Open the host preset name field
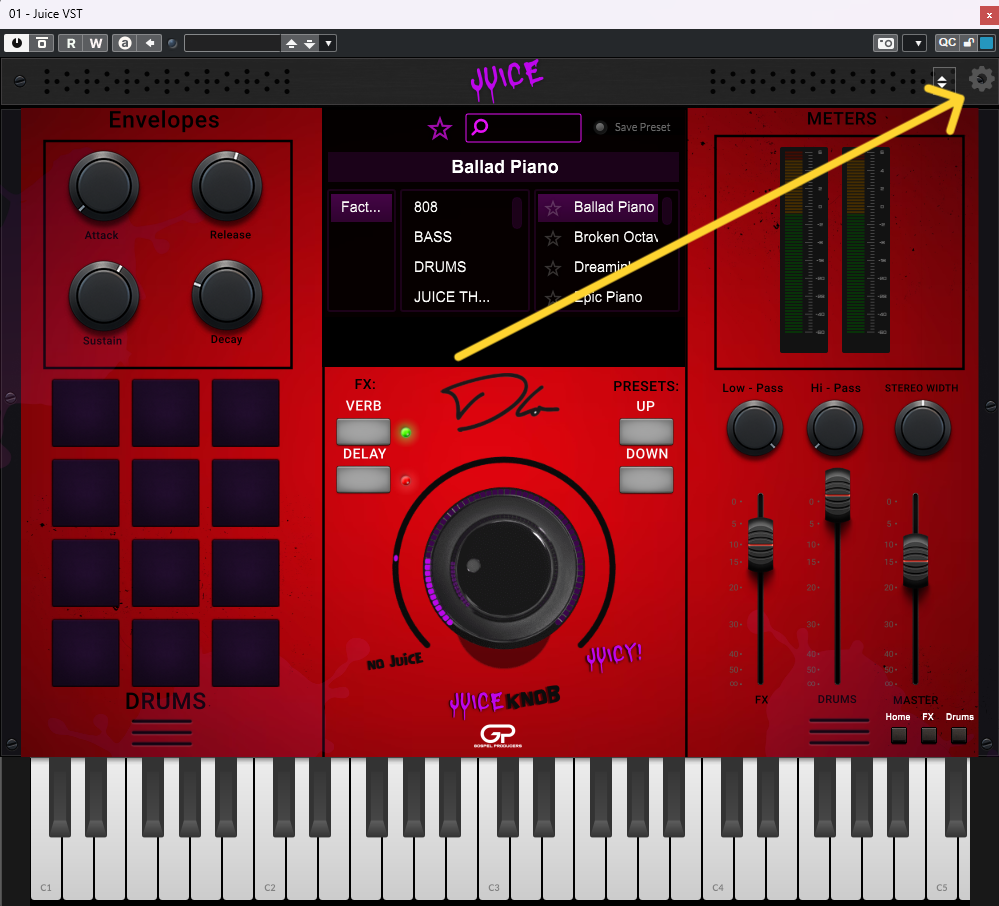Viewport: 999px width, 906px height. (233, 43)
